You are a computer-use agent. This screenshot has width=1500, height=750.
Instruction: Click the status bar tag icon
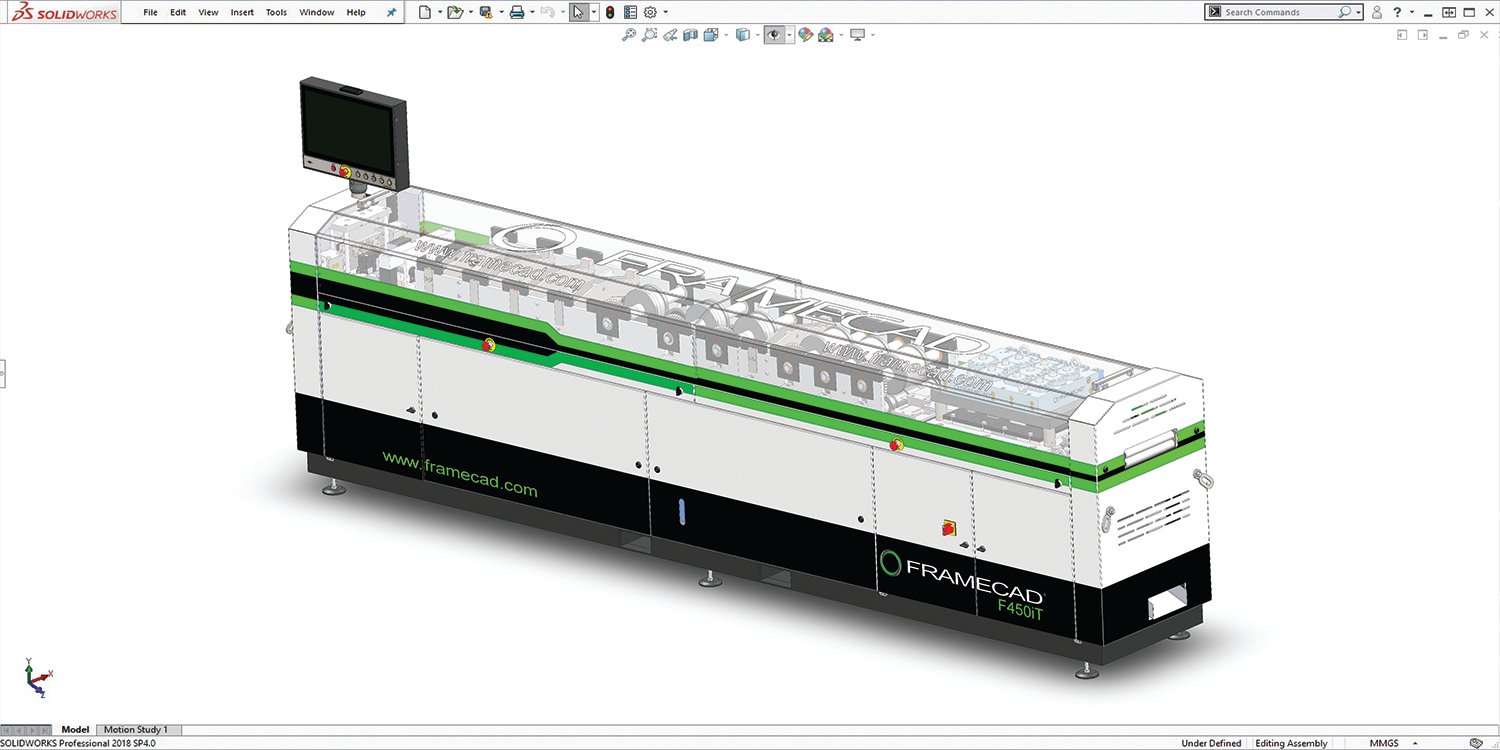1476,743
